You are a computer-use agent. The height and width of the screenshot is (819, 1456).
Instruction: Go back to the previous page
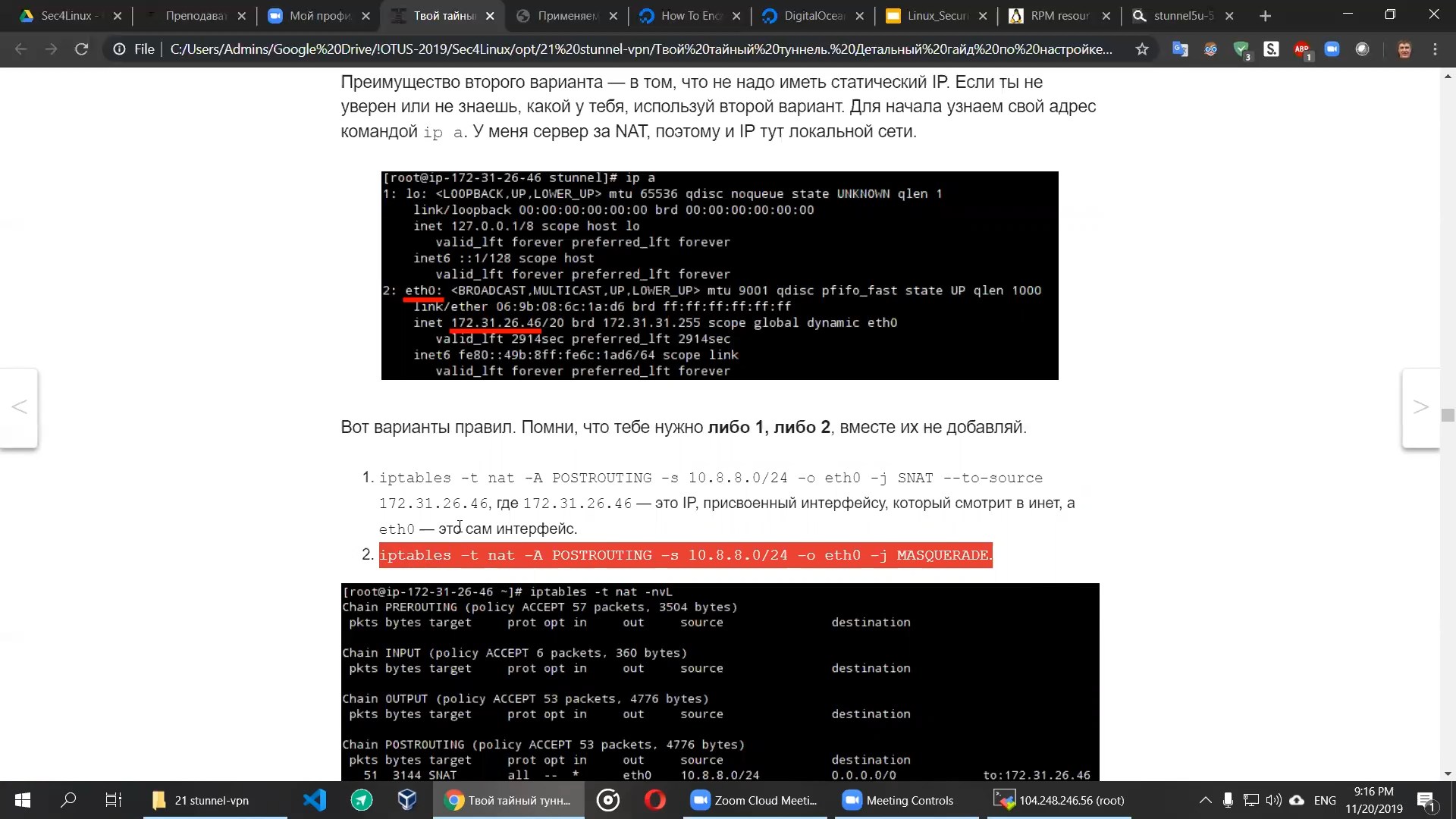20,49
